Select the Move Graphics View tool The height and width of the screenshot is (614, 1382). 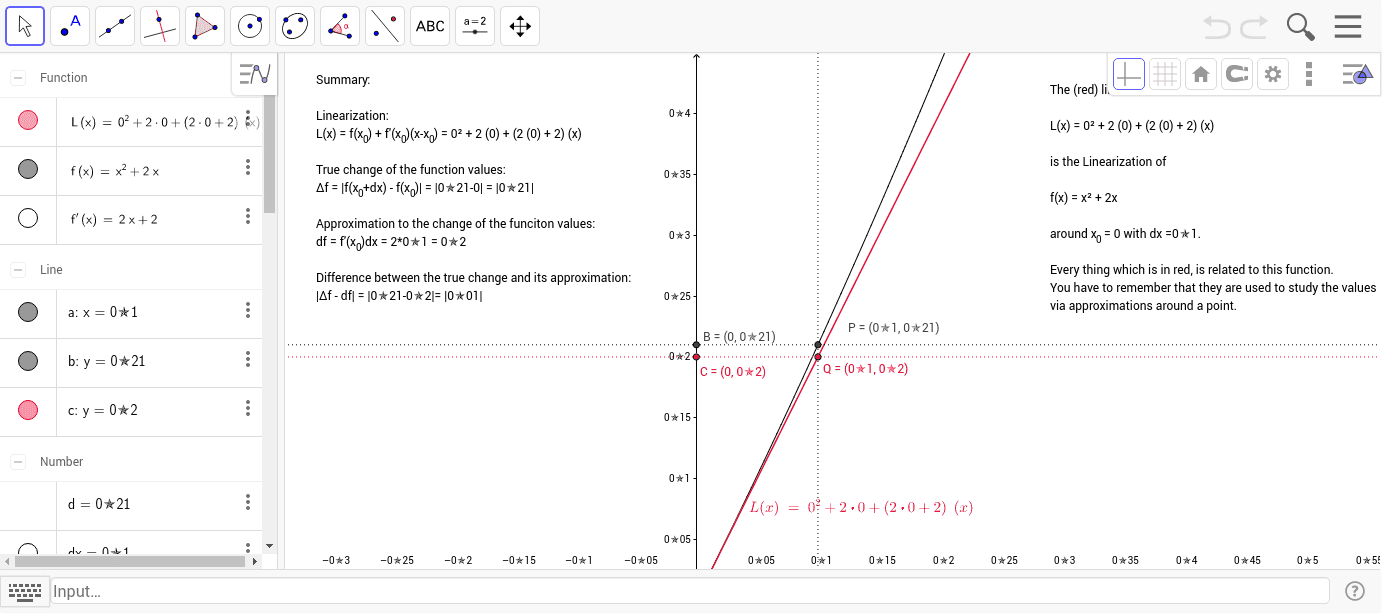point(520,26)
